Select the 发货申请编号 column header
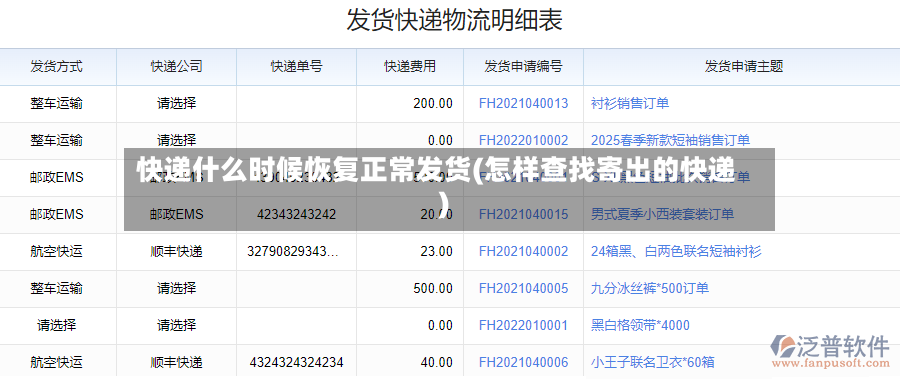The height and width of the screenshot is (379, 900). 523,67
